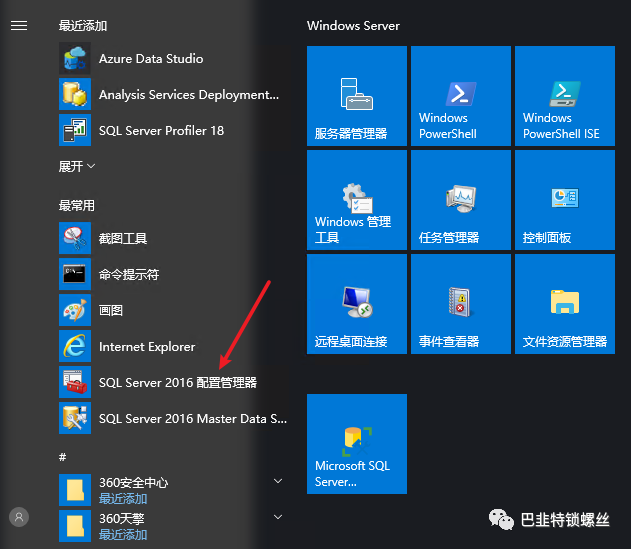Click the 360安全中心 folder icon
This screenshot has height=549, width=631.
[x=75, y=490]
